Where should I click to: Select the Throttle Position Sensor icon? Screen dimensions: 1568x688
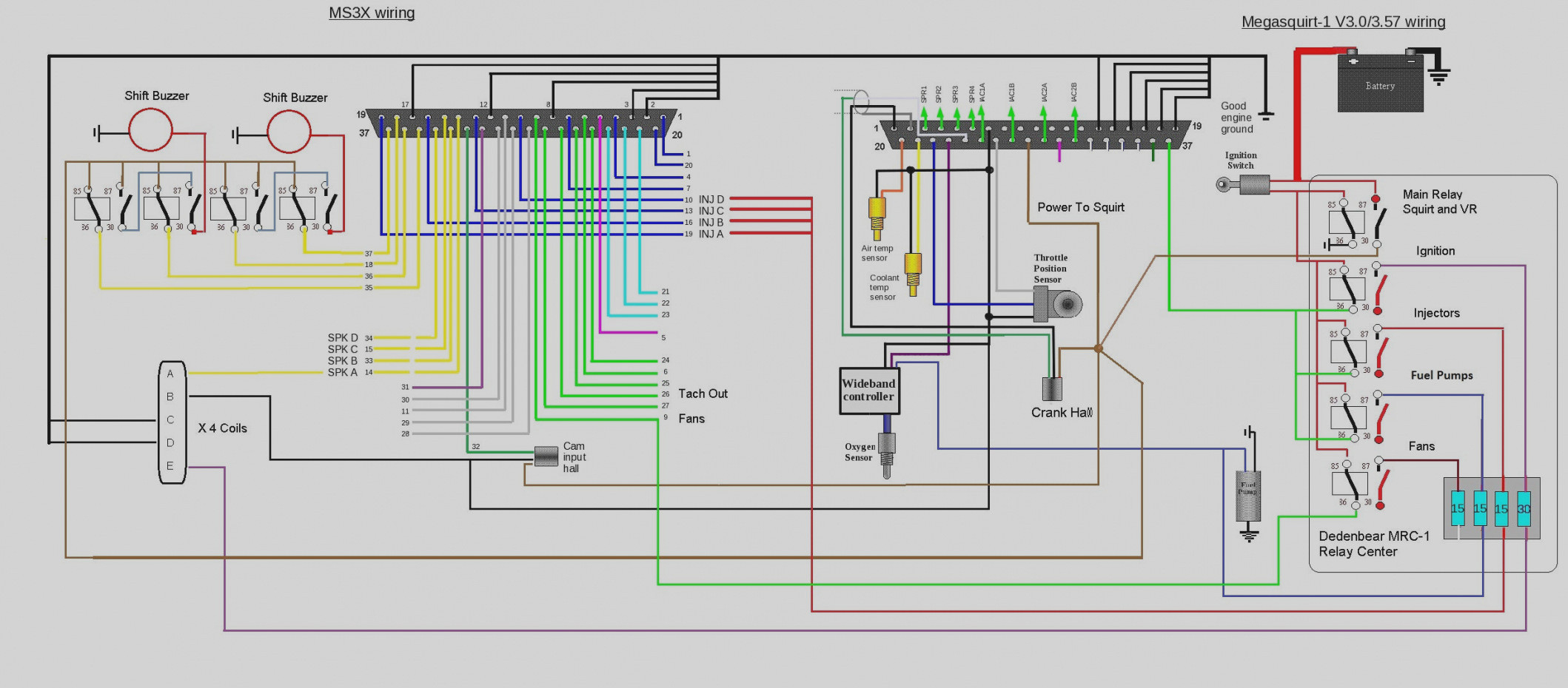tap(1058, 304)
